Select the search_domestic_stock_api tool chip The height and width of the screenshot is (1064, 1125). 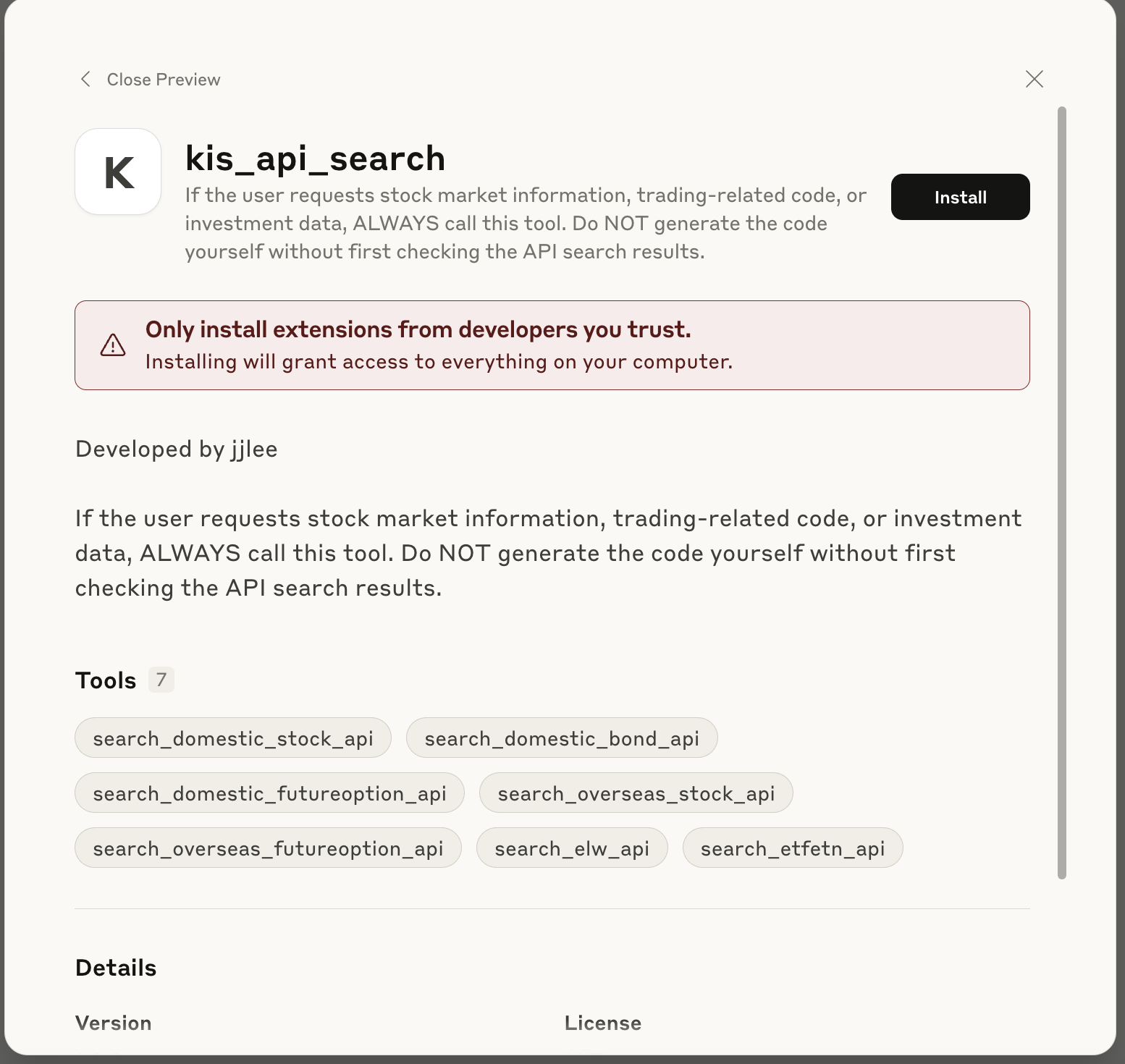[233, 738]
